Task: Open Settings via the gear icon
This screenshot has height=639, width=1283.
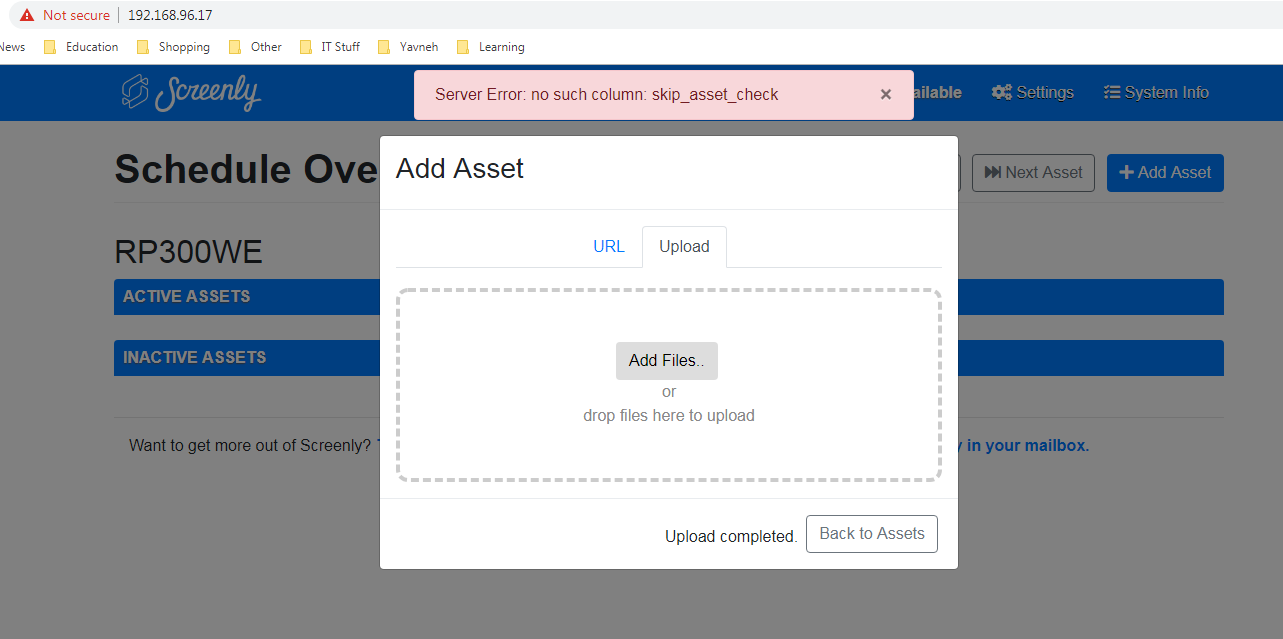Action: pyautogui.click(x=1001, y=92)
